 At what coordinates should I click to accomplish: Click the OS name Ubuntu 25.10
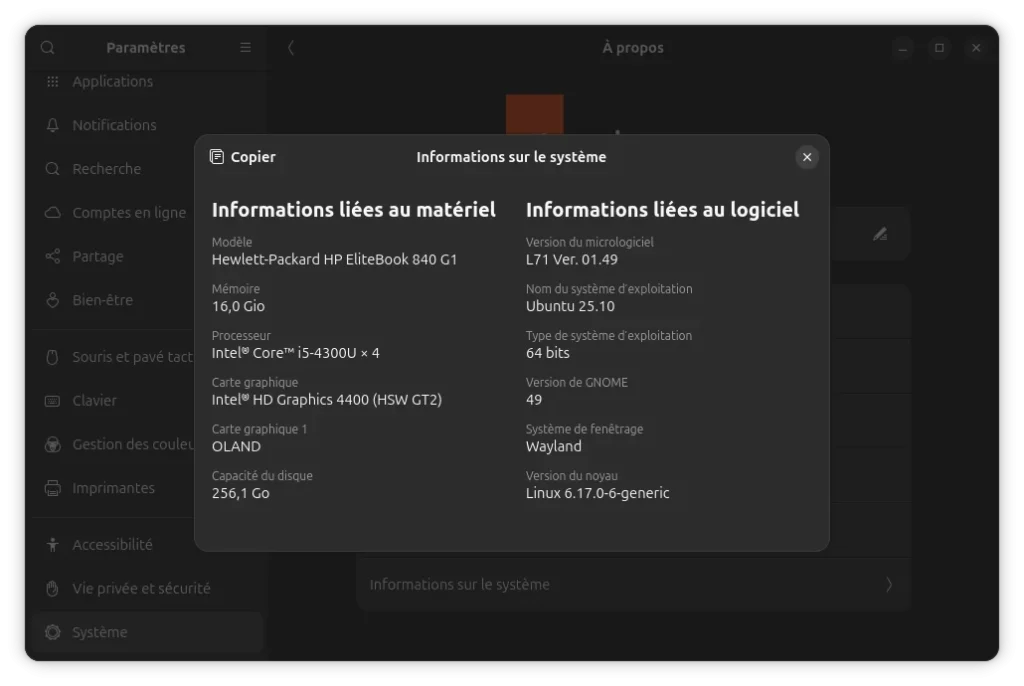point(570,306)
